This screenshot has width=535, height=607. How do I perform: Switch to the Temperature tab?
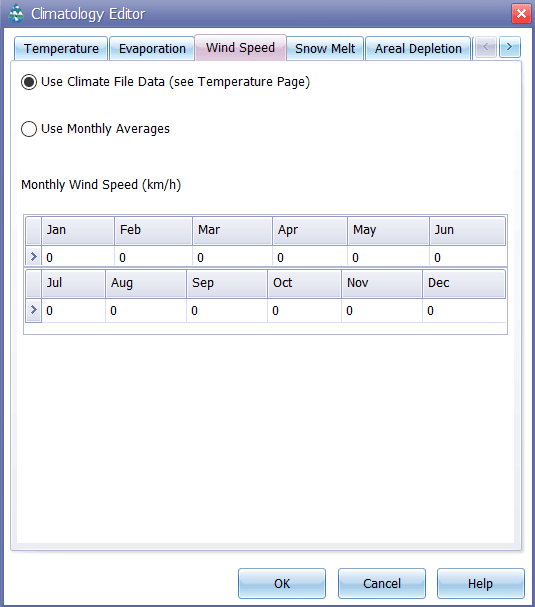(61, 48)
